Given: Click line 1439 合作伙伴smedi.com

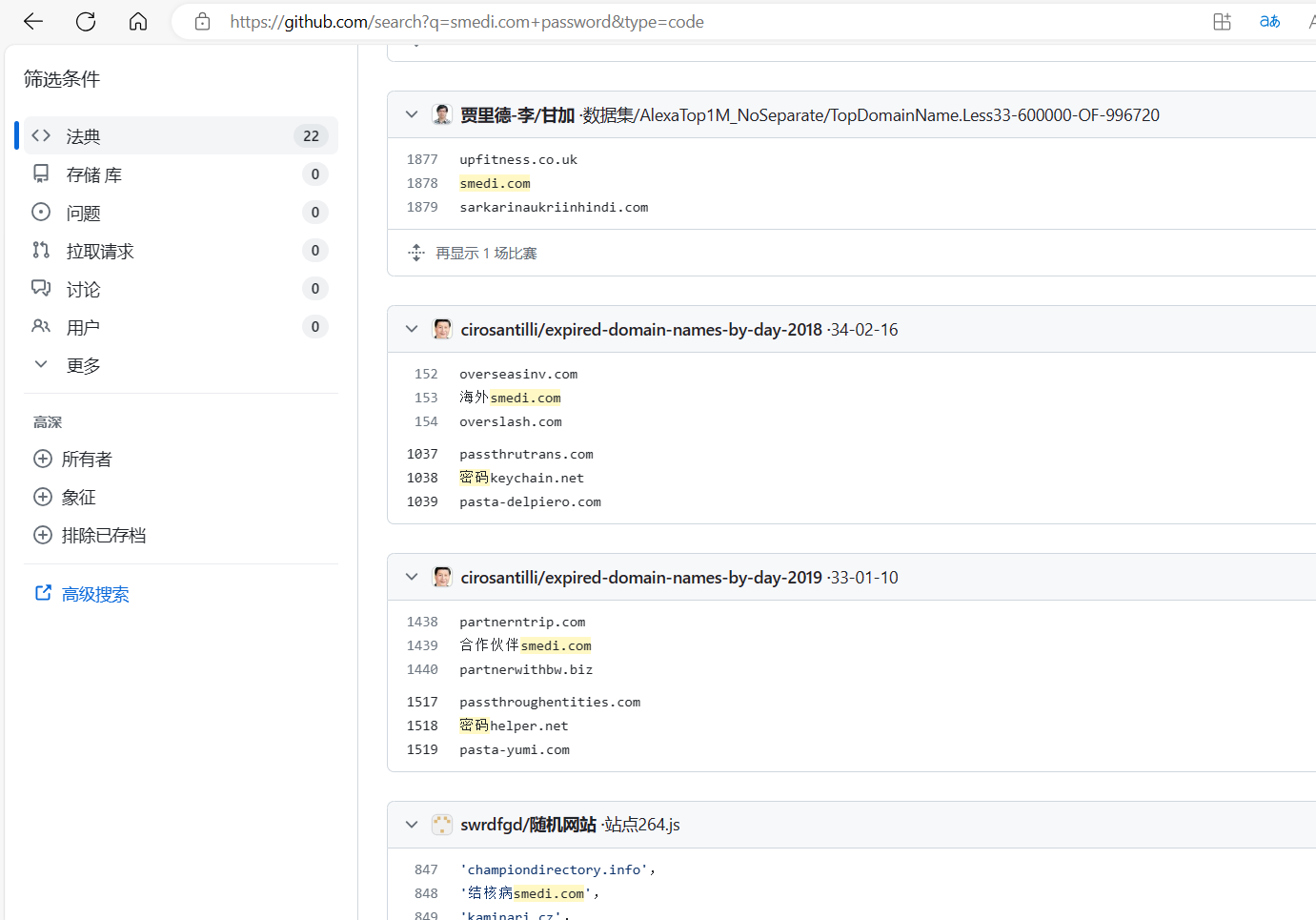Looking at the screenshot, I should (525, 645).
